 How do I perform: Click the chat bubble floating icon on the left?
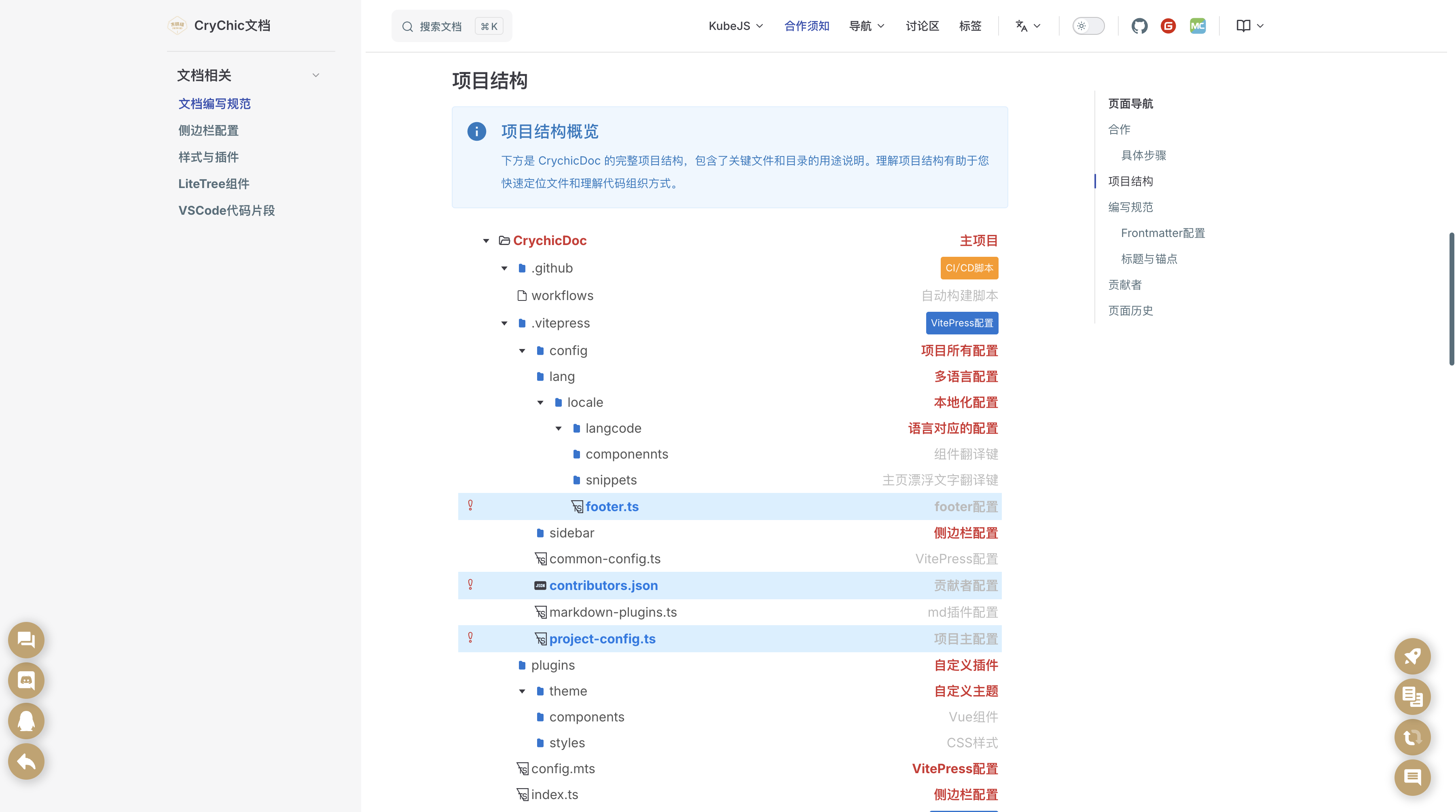click(x=26, y=640)
